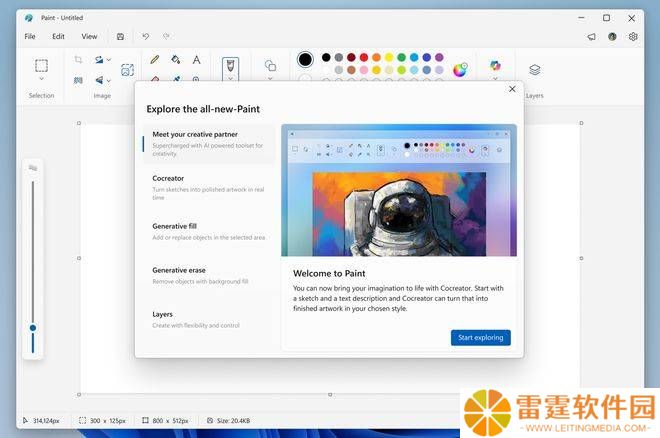Select the Layers item in dialog list
Image resolution: width=660 pixels, height=438 pixels.
[x=209, y=319]
